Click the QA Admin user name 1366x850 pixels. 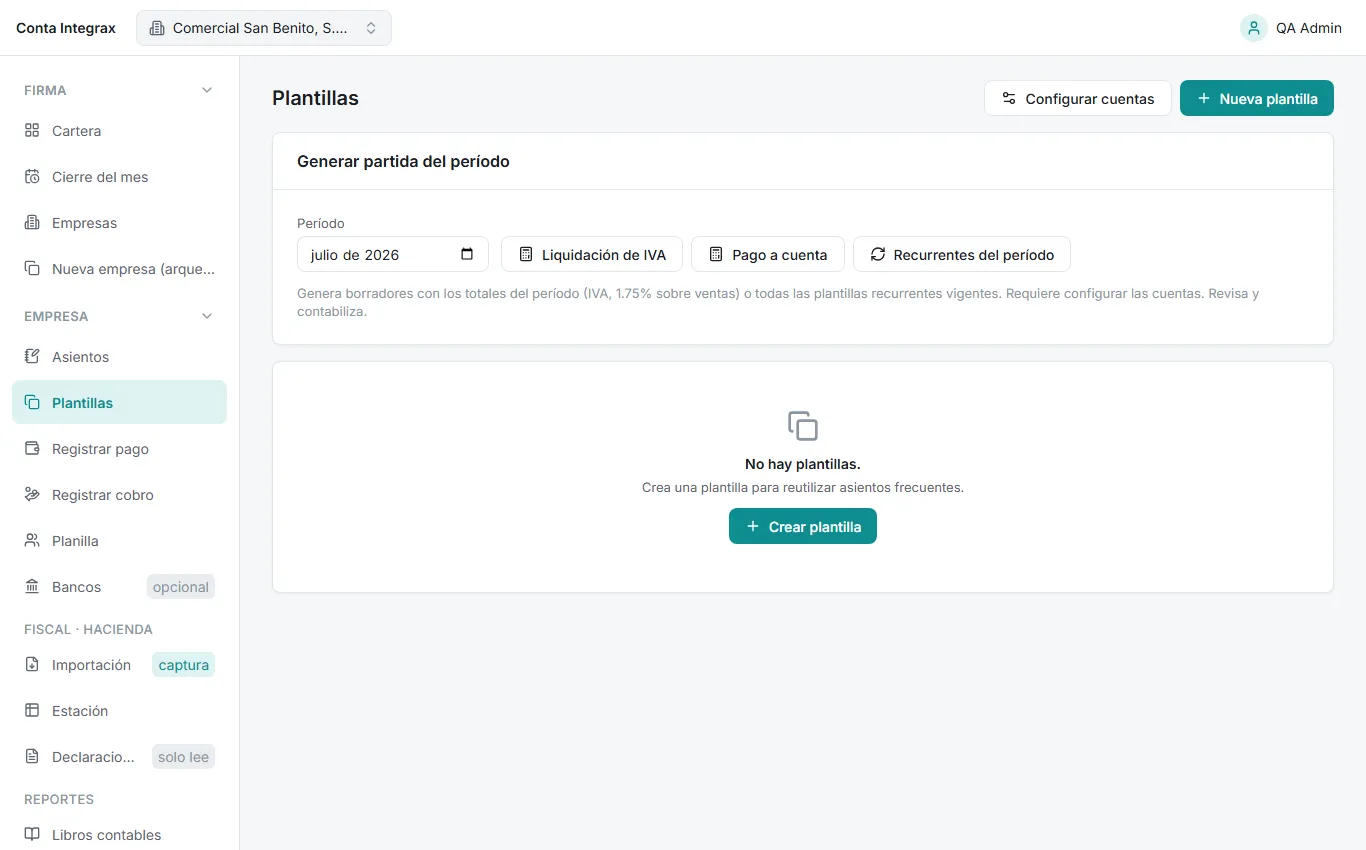pyautogui.click(x=1309, y=28)
